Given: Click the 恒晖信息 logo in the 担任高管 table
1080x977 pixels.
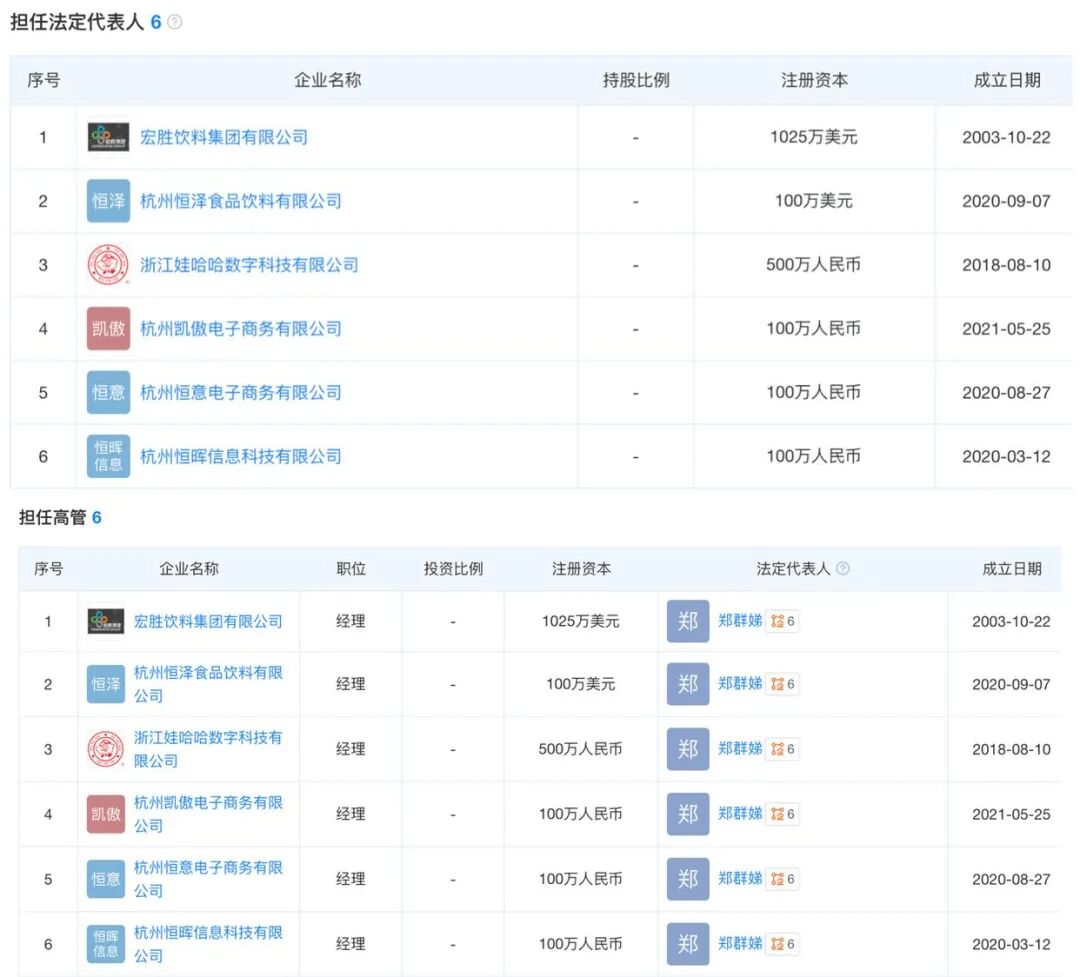Looking at the screenshot, I should (106, 944).
